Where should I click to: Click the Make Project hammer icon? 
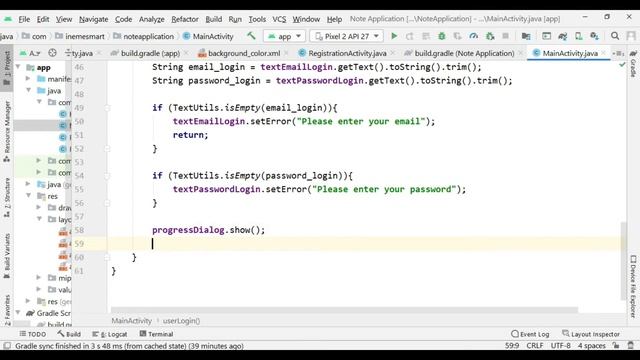pos(251,36)
